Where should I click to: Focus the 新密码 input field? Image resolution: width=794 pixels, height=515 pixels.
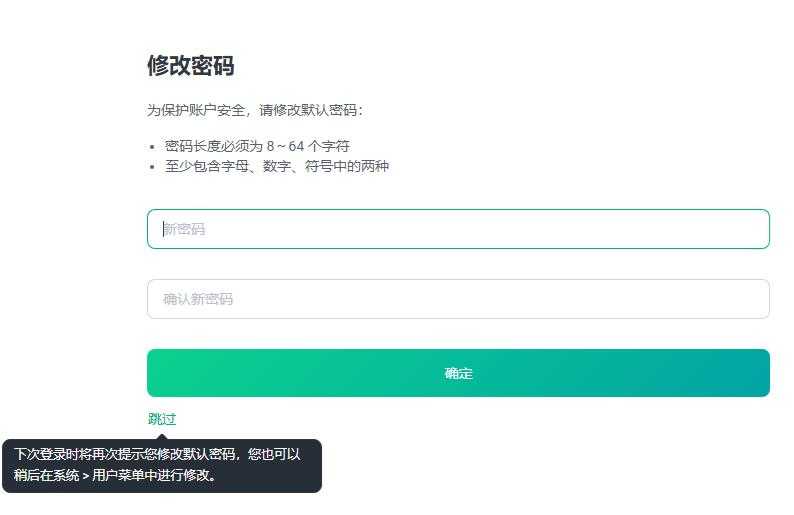tap(458, 229)
